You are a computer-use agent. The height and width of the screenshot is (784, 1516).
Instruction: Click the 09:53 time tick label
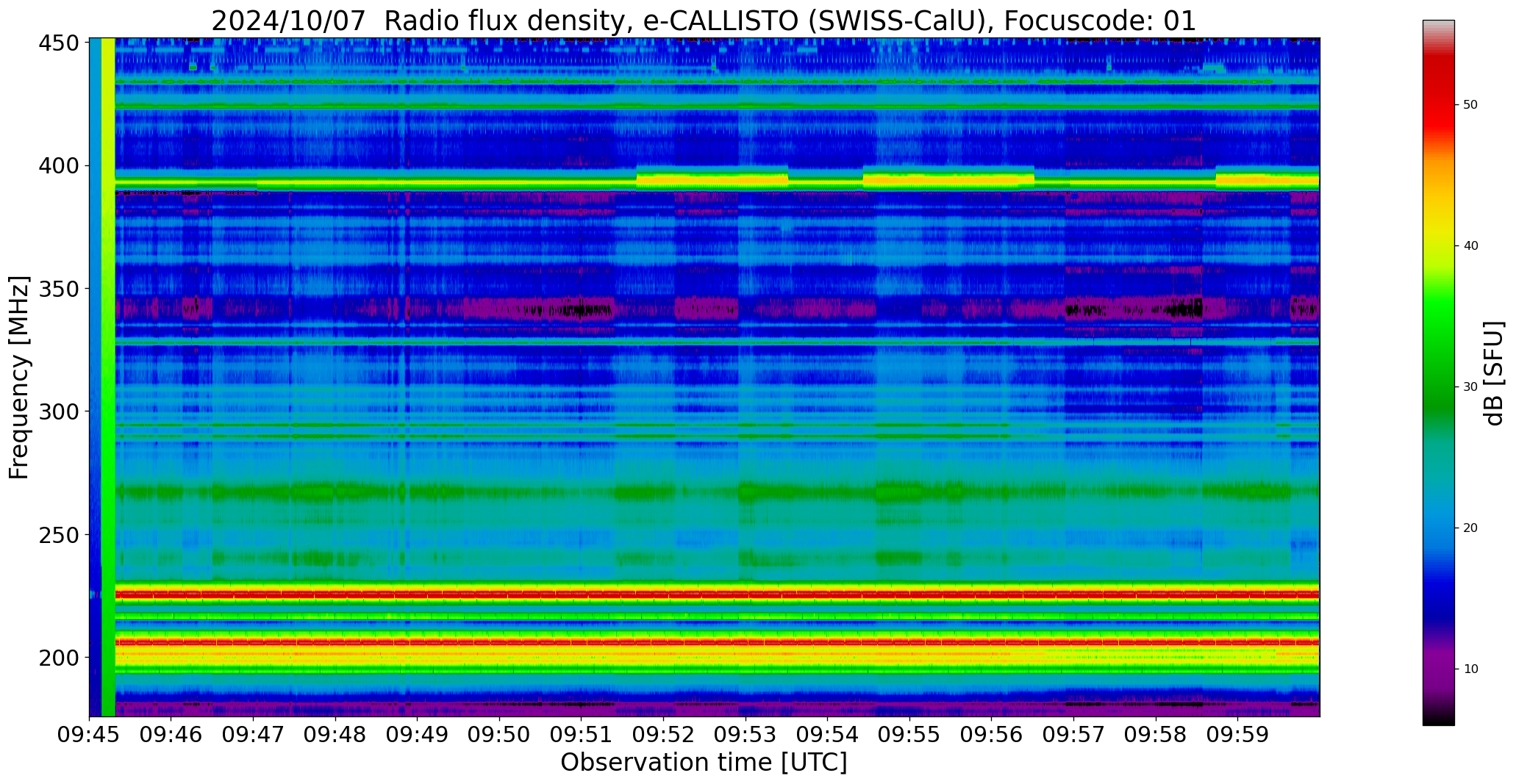(x=746, y=734)
